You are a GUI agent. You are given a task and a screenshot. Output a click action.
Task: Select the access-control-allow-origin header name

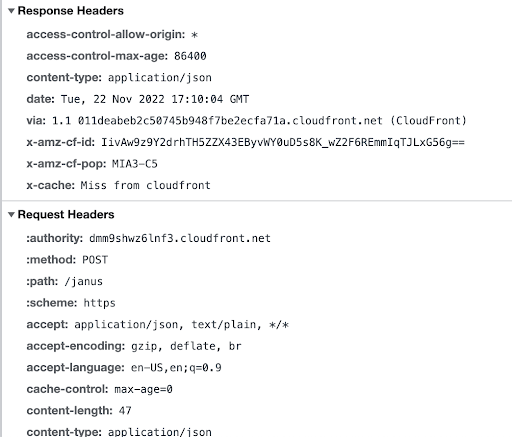(106, 34)
